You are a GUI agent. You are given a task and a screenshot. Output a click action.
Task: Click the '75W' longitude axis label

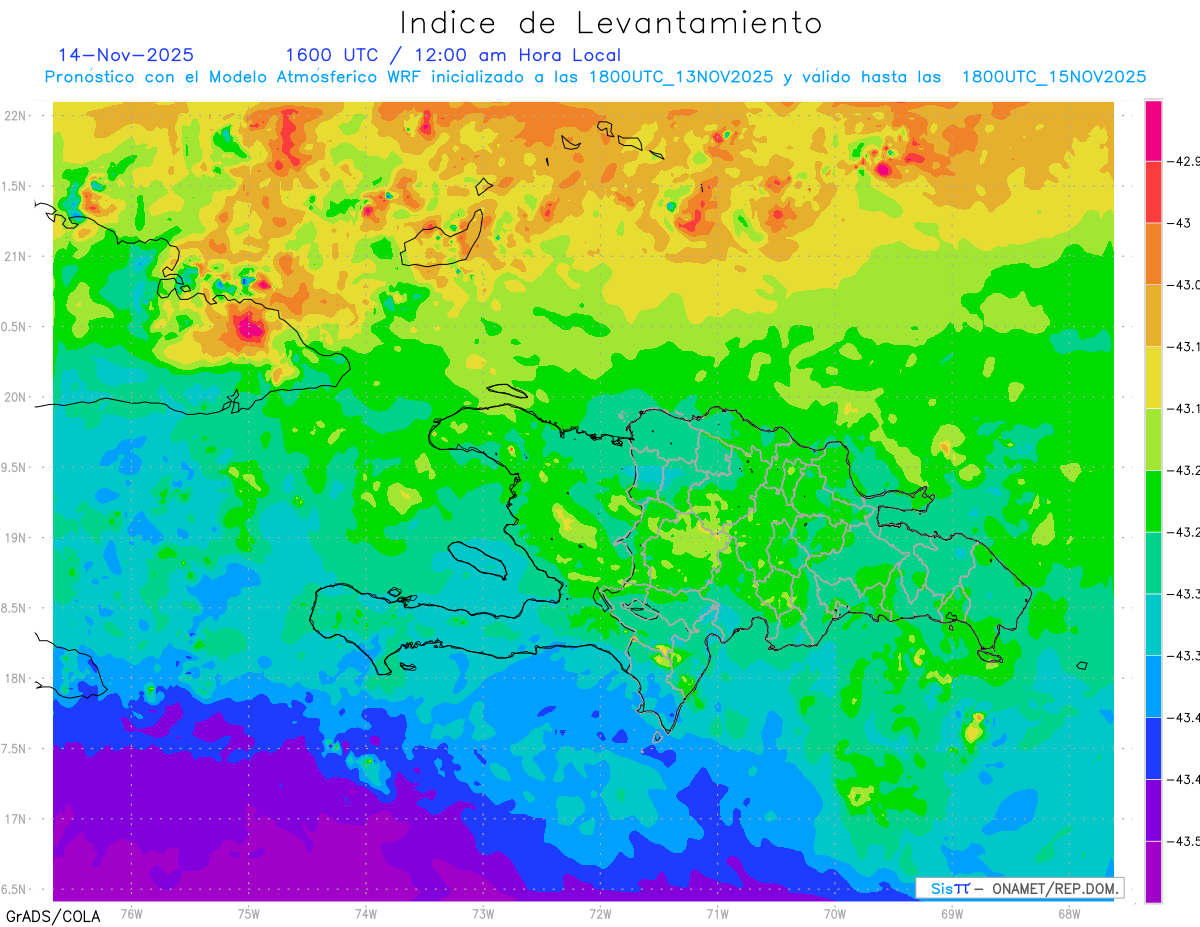click(249, 913)
